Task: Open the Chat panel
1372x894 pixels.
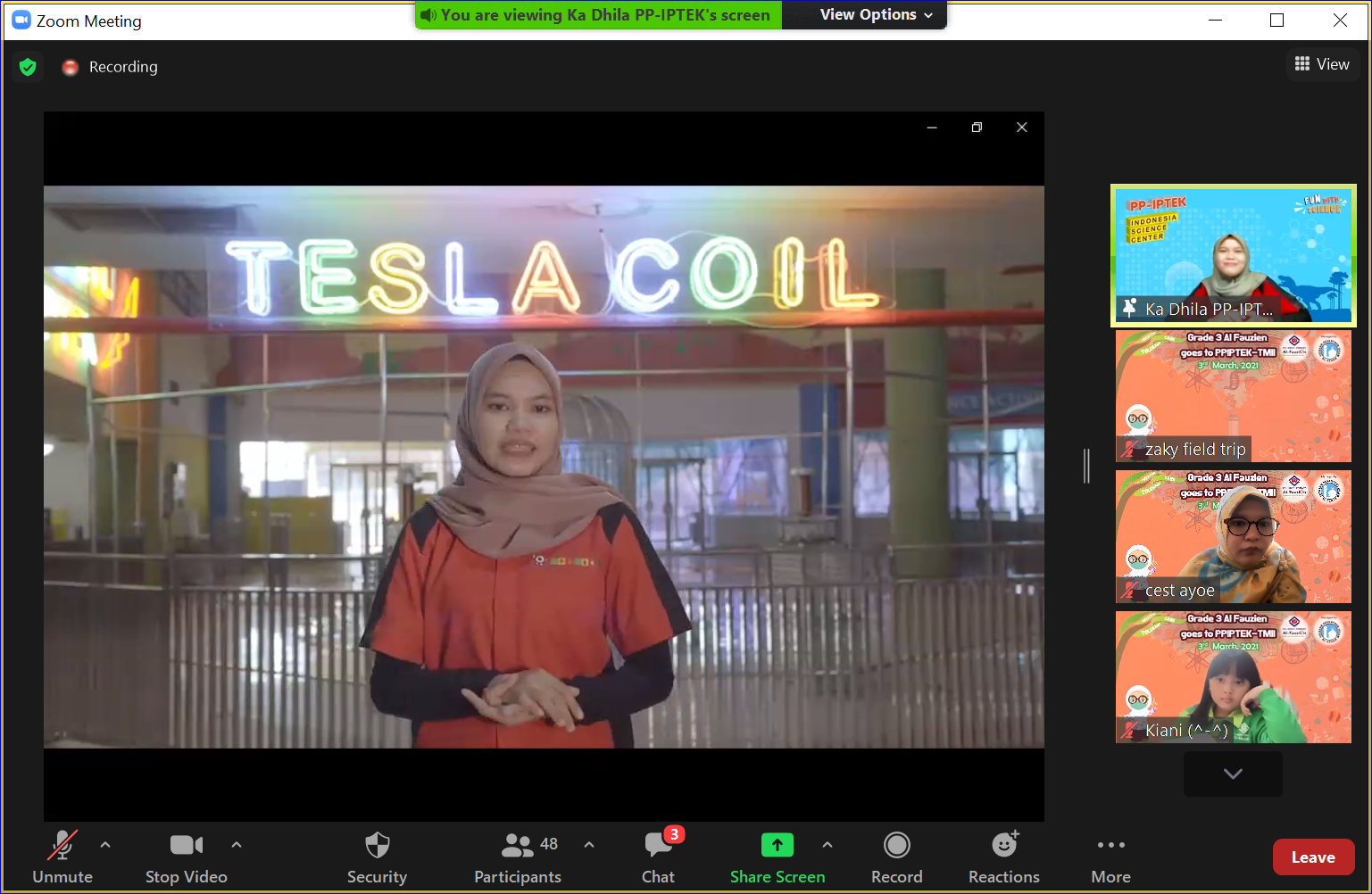Action: [x=659, y=857]
